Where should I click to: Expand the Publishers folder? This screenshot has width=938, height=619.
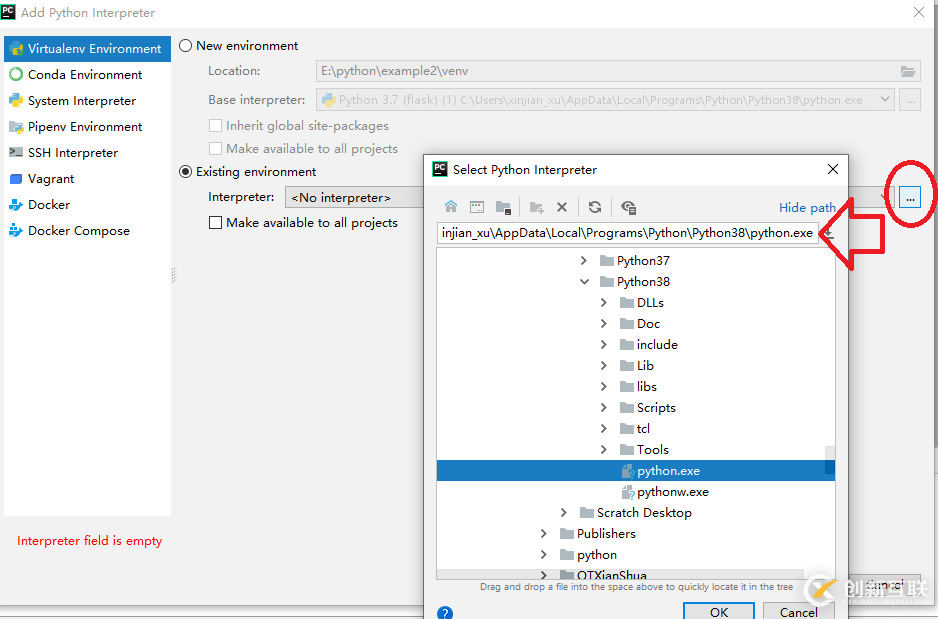(x=543, y=533)
